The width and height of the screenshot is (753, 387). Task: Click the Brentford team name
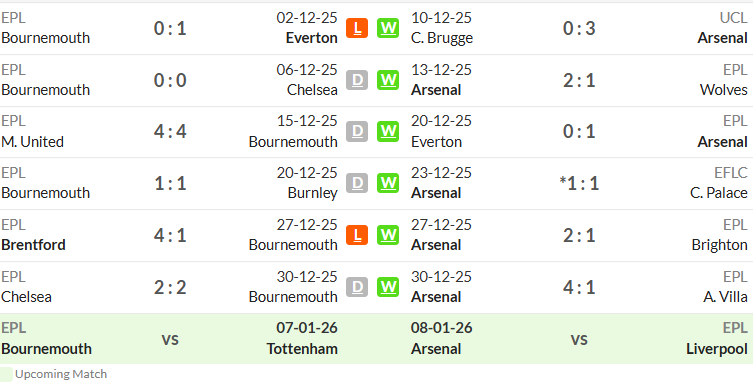click(x=33, y=245)
